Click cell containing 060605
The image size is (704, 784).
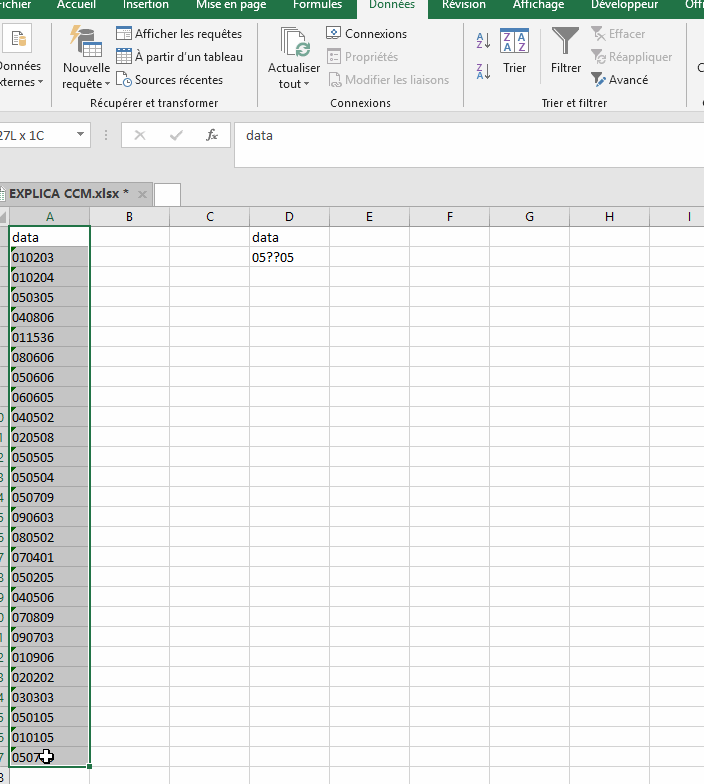click(x=50, y=397)
